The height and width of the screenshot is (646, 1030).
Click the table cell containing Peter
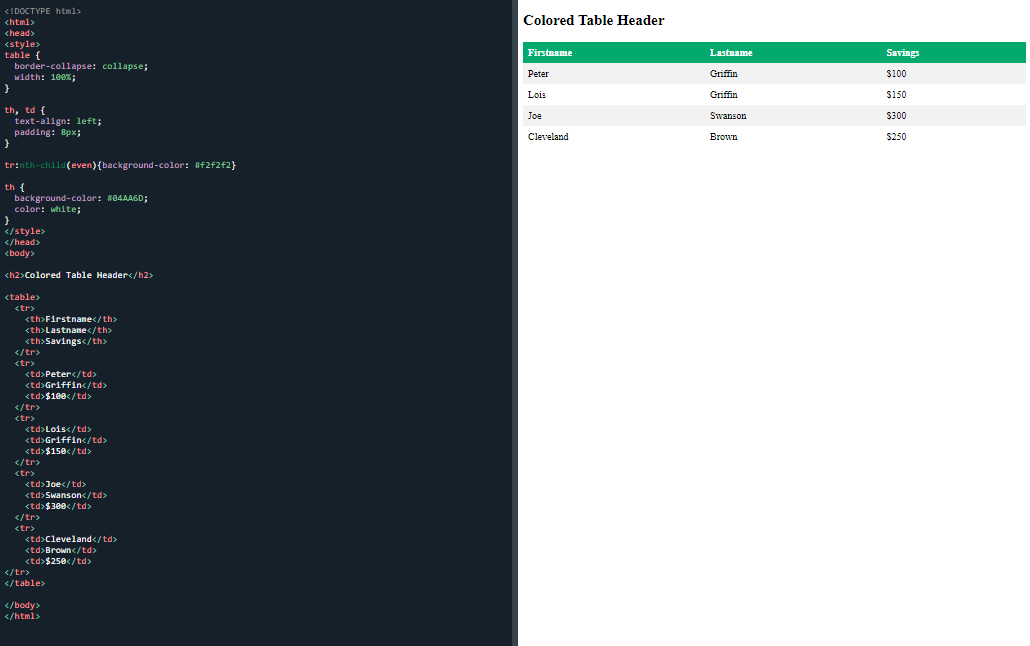pyautogui.click(x=538, y=73)
